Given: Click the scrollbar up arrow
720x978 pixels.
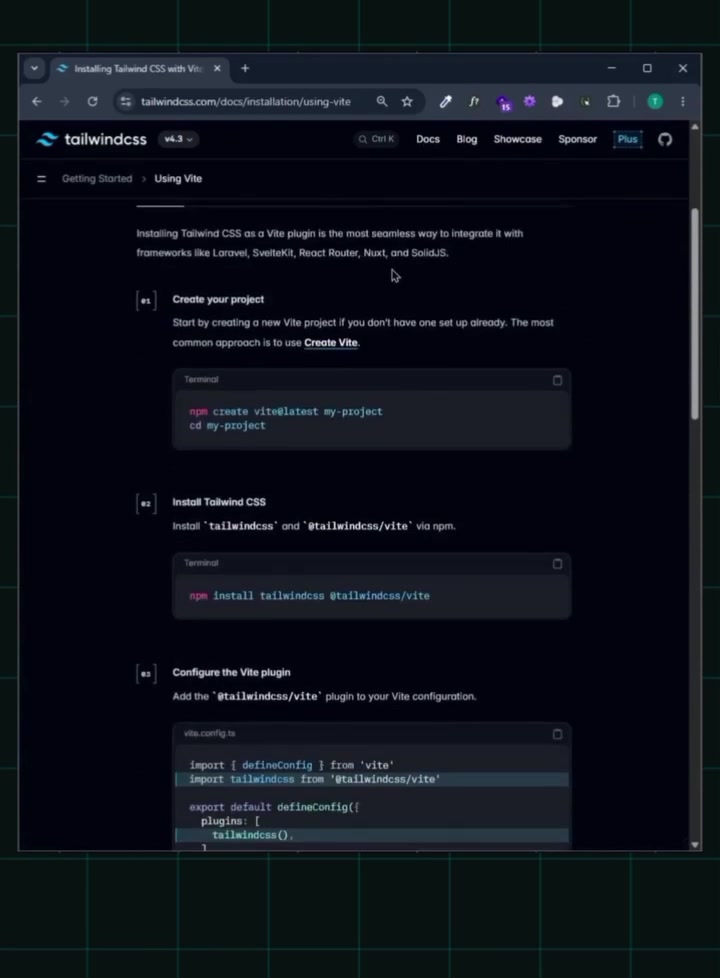Looking at the screenshot, I should 694,127.
